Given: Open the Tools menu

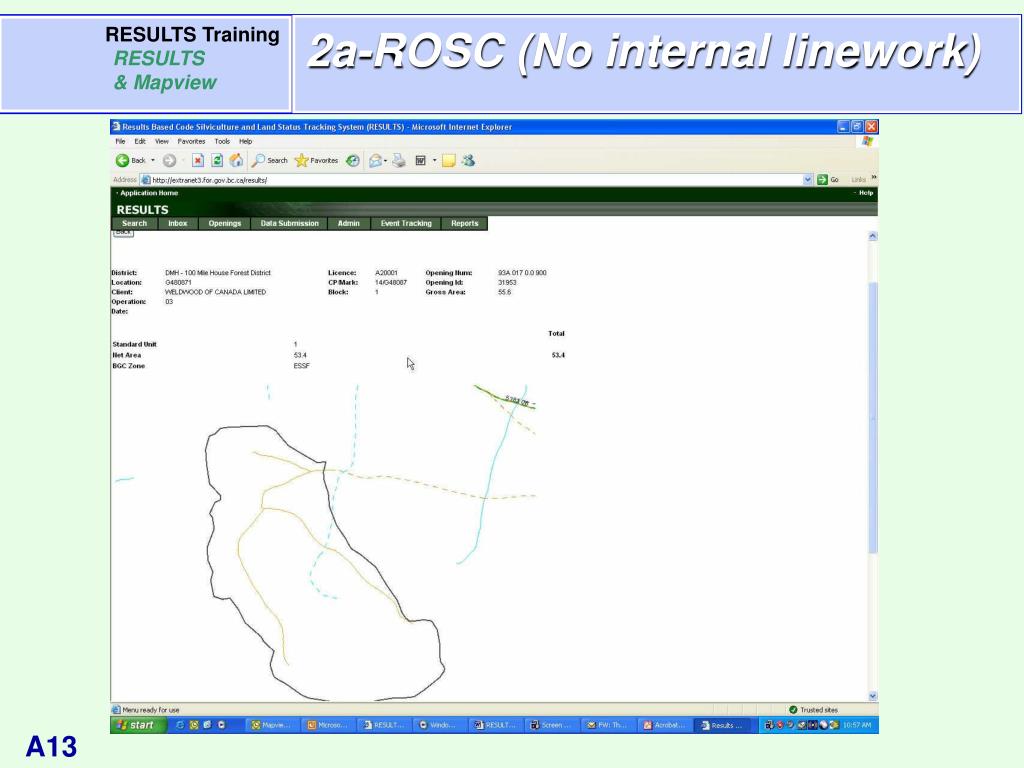Looking at the screenshot, I should [222, 142].
